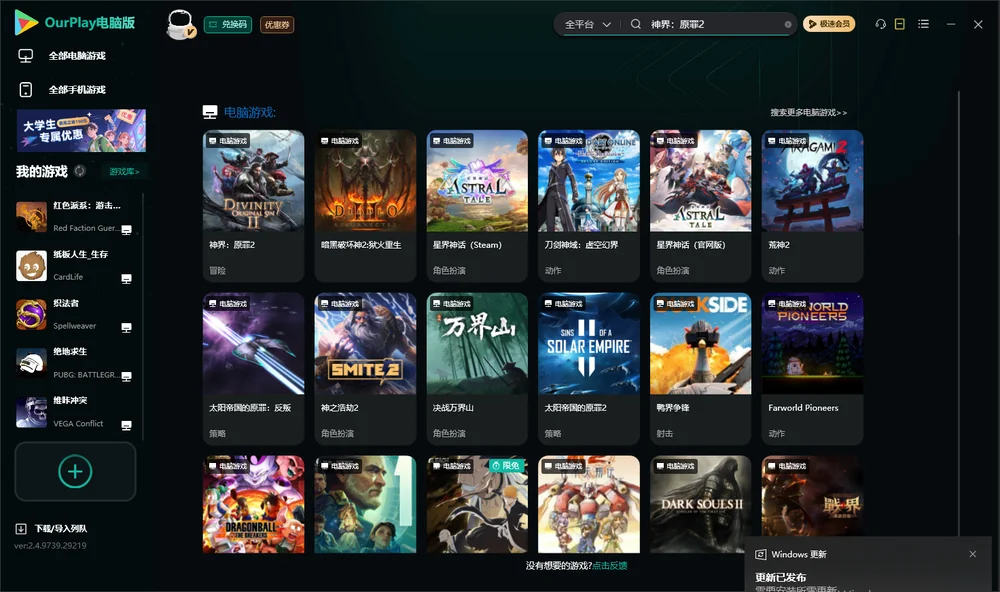Click the 点击反馈 feedback link
The width and height of the screenshot is (1000, 592).
click(x=610, y=566)
